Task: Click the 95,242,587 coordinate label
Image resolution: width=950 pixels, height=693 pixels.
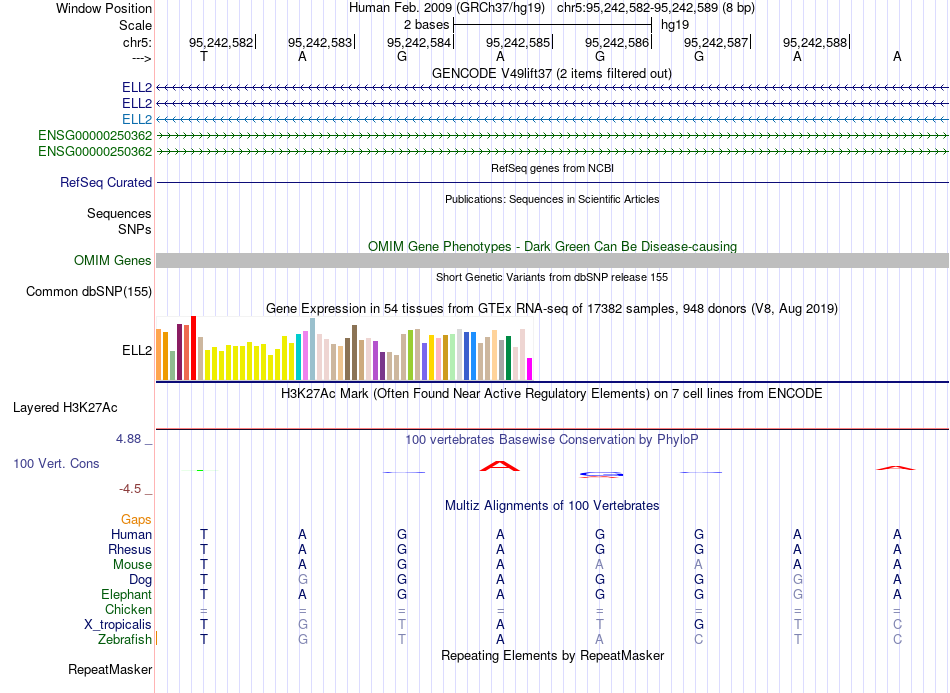Action: pyautogui.click(x=716, y=42)
